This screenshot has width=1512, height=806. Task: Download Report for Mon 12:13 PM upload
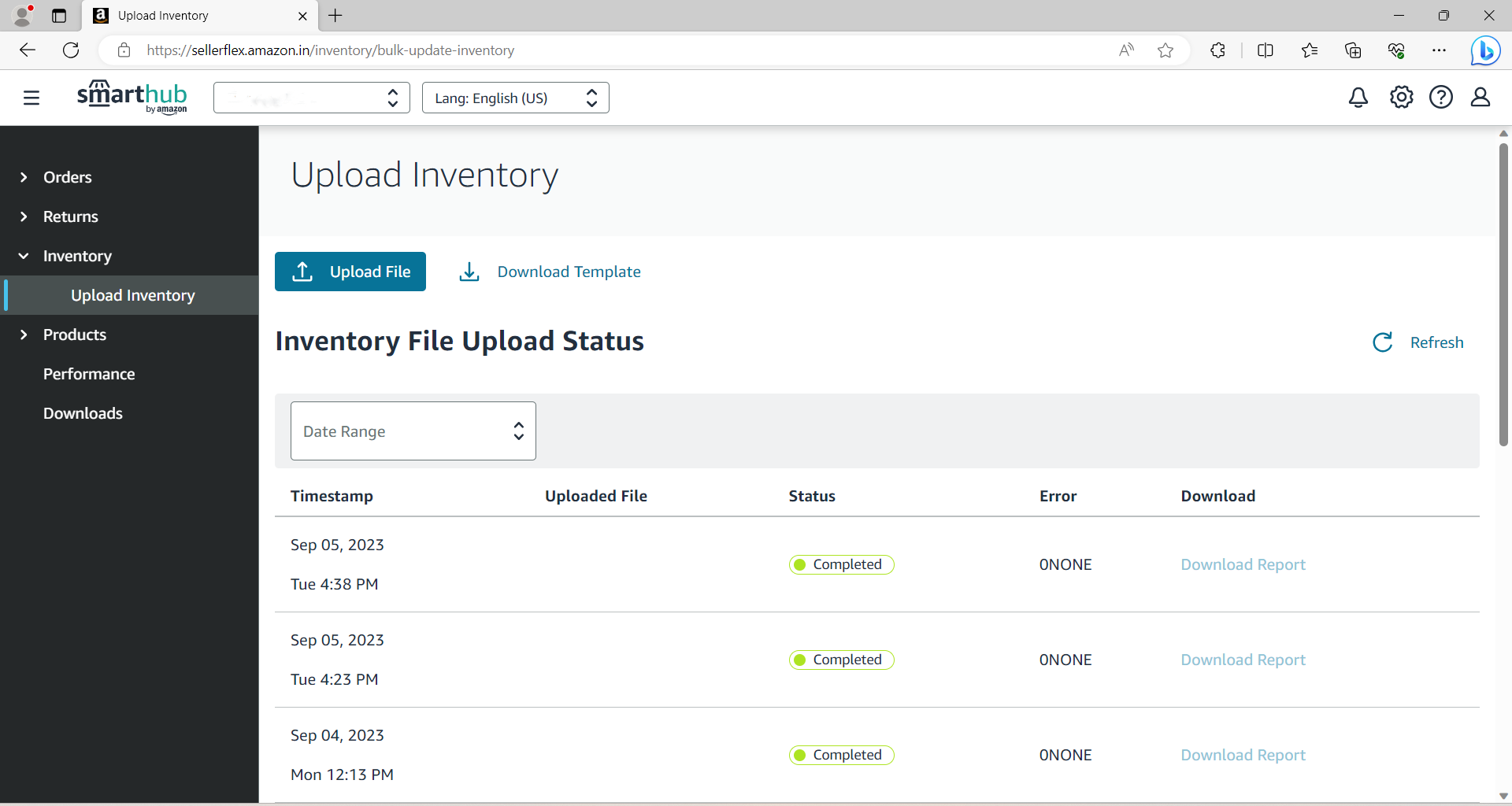pos(1243,755)
